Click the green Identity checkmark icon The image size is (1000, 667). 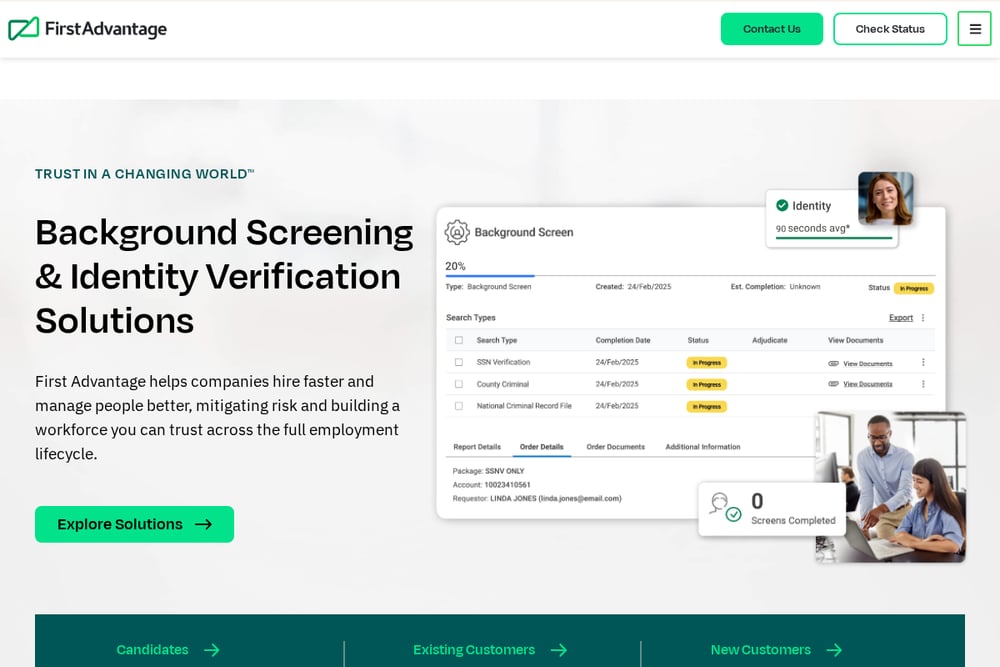[x=782, y=205]
